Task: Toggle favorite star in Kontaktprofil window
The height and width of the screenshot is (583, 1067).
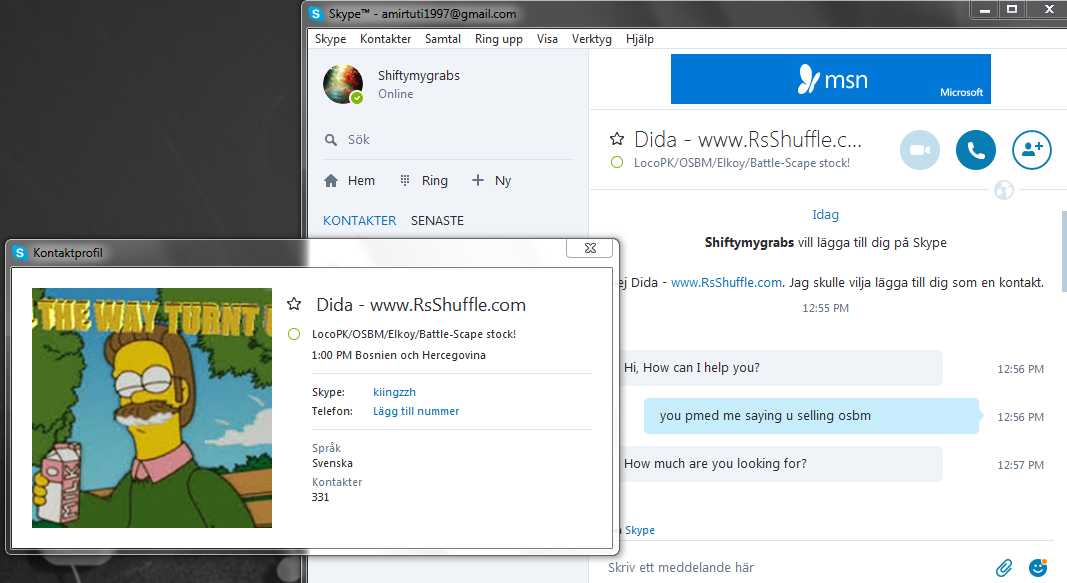Action: point(294,303)
